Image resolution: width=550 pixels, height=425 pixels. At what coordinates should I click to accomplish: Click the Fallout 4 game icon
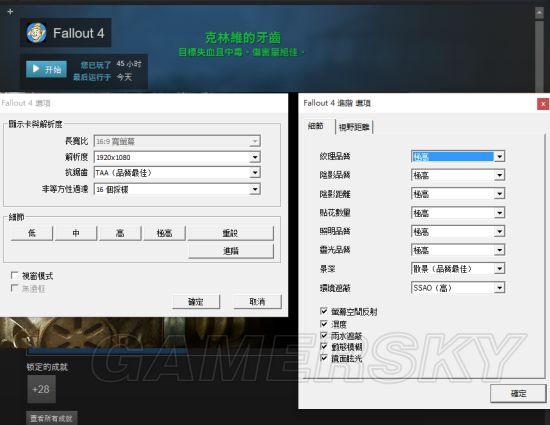(36, 33)
